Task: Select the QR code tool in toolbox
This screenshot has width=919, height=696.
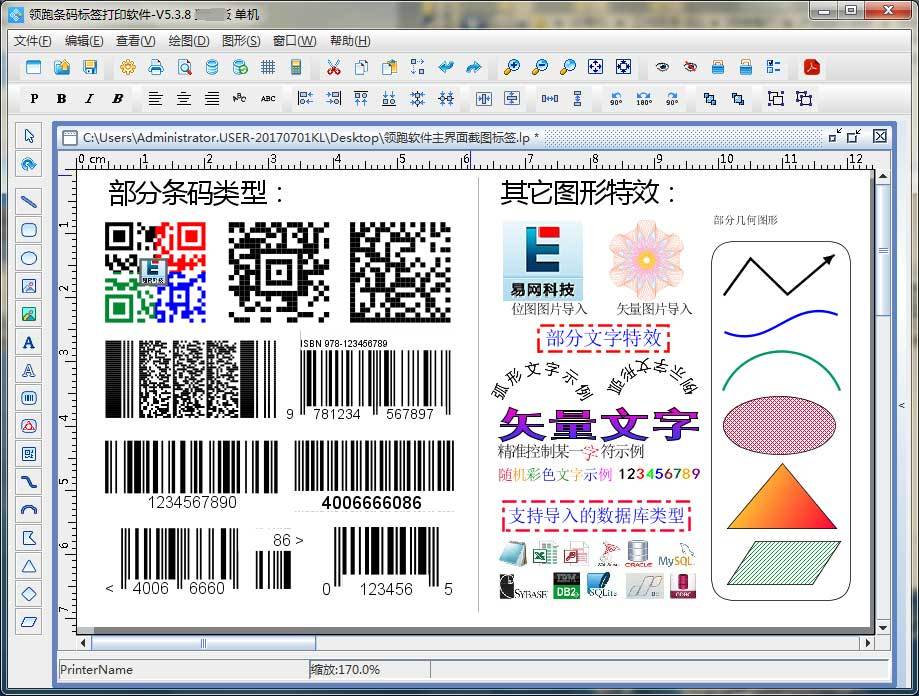Action: click(29, 453)
